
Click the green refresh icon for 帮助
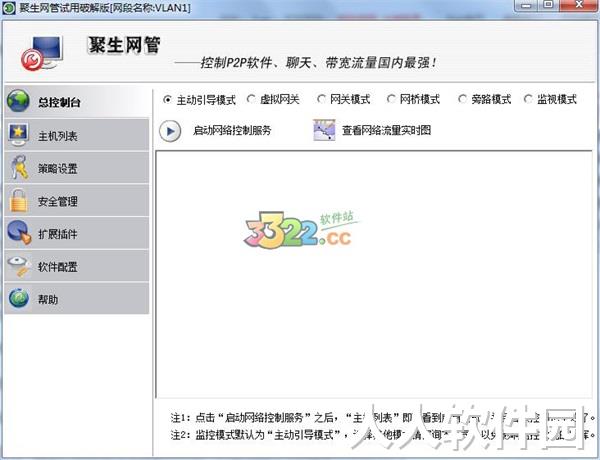click(x=19, y=298)
